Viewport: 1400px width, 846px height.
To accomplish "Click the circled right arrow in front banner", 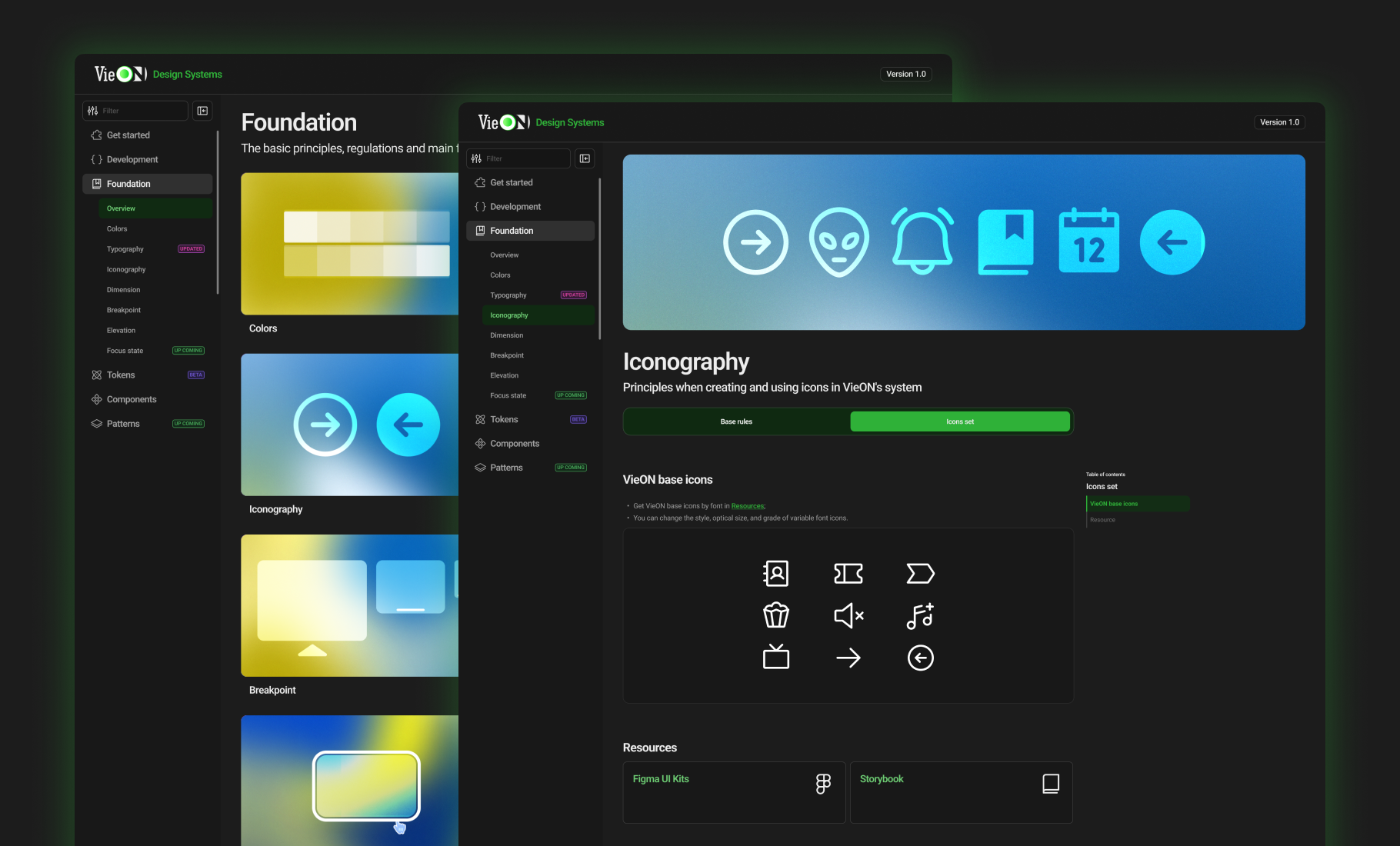I will coord(756,242).
